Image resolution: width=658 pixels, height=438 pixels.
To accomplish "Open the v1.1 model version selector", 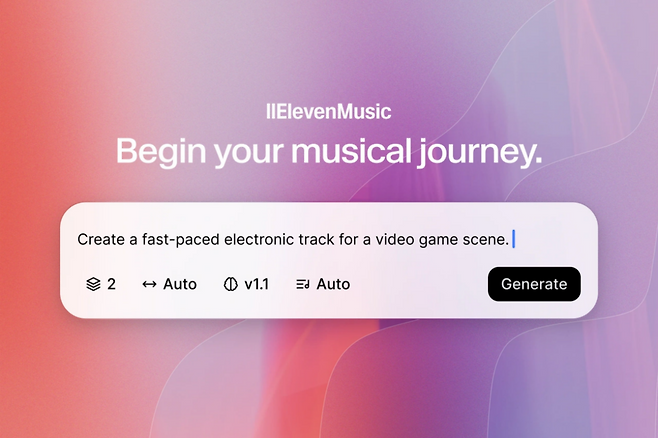I will (x=256, y=284).
